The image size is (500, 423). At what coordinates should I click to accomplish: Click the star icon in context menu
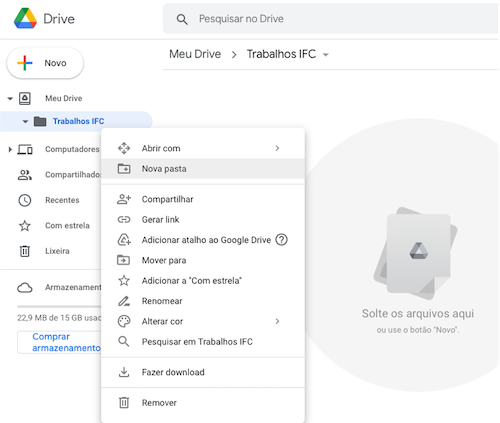124,281
